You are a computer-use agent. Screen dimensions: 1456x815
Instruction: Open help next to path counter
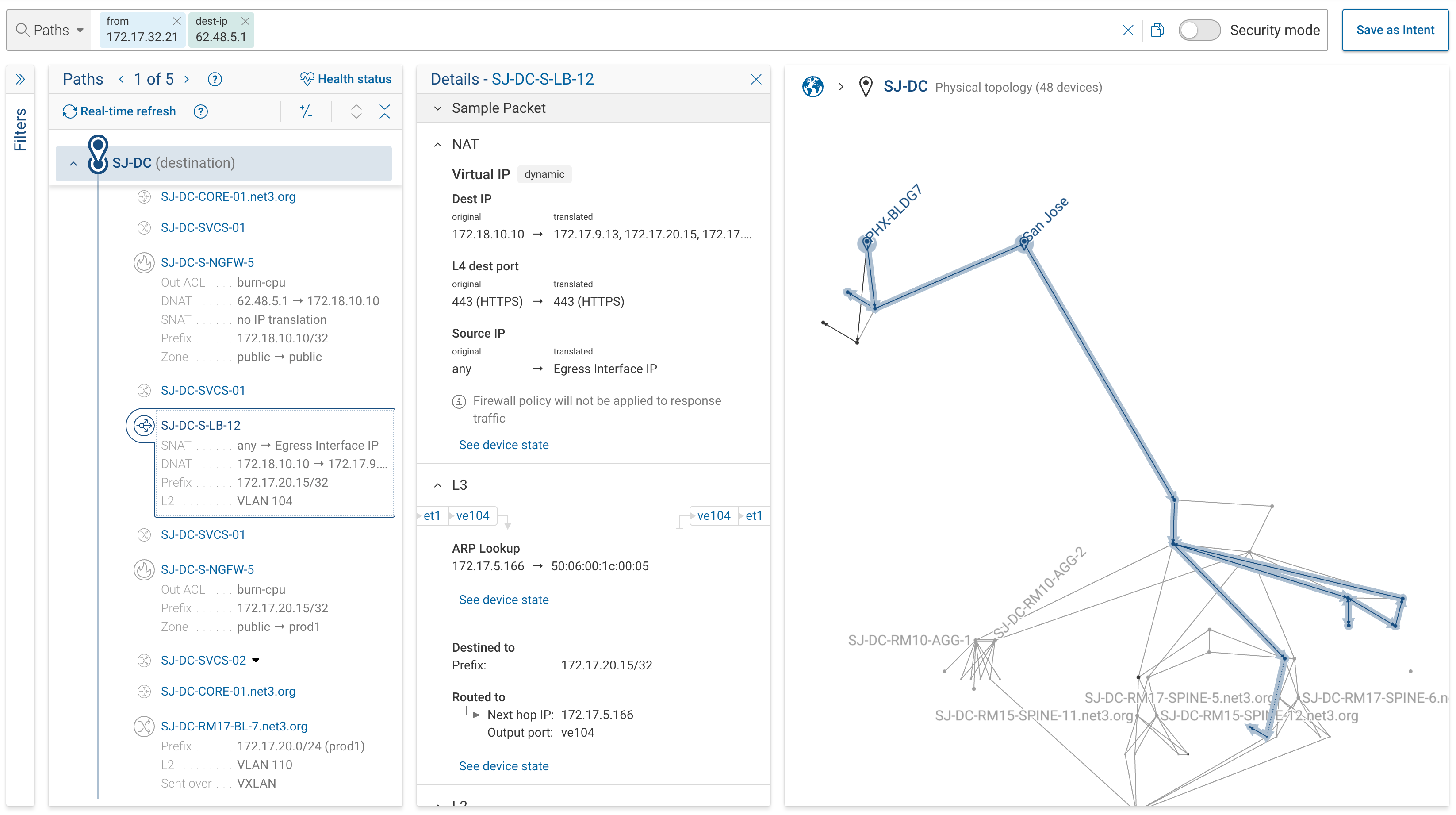(x=215, y=79)
